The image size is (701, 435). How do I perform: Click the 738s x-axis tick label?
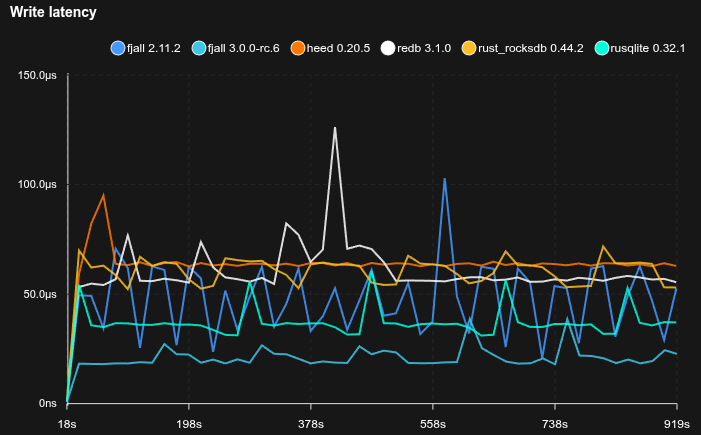click(x=555, y=422)
